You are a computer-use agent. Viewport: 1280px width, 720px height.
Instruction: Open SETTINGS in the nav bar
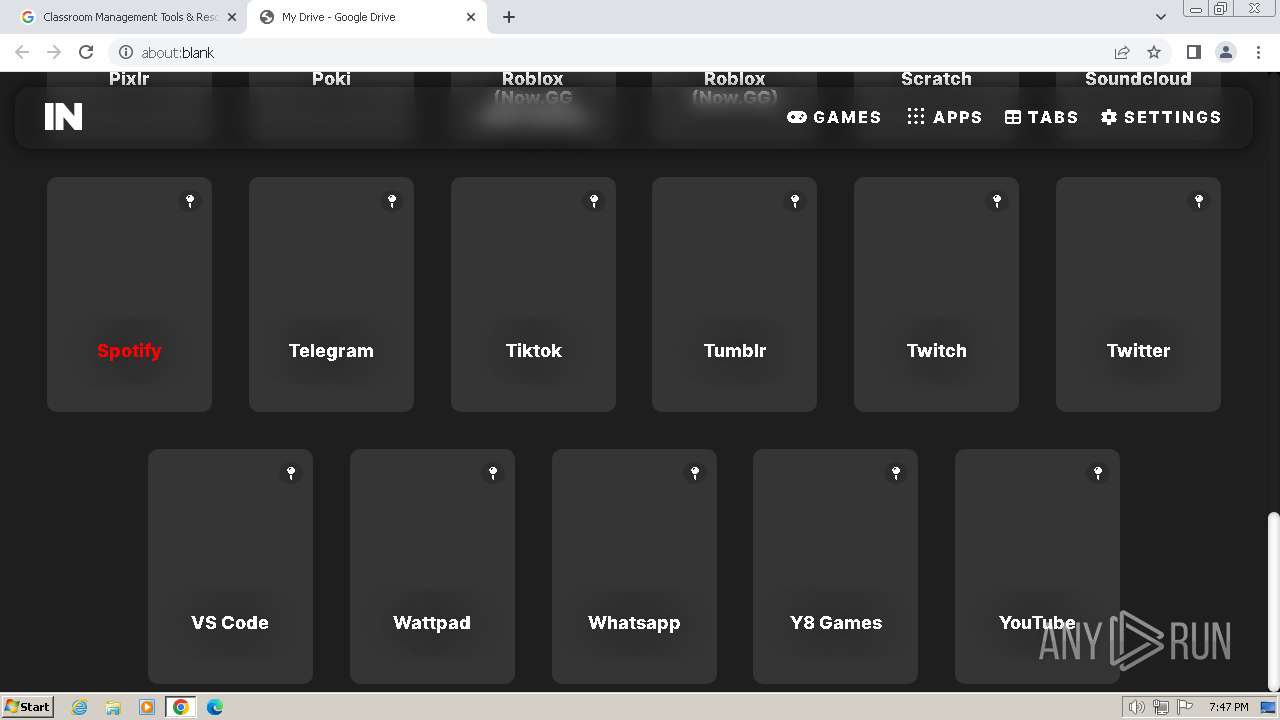point(1161,117)
